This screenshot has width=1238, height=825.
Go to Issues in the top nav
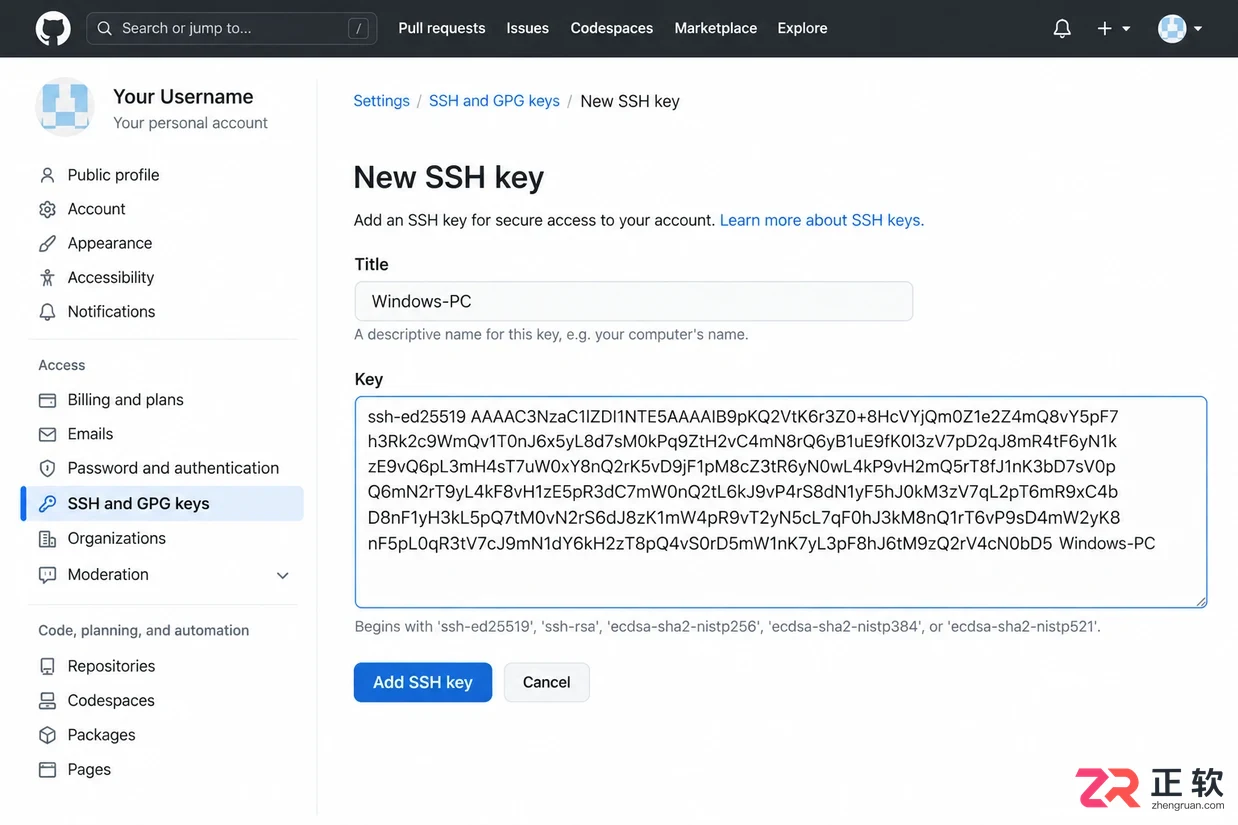tap(527, 28)
